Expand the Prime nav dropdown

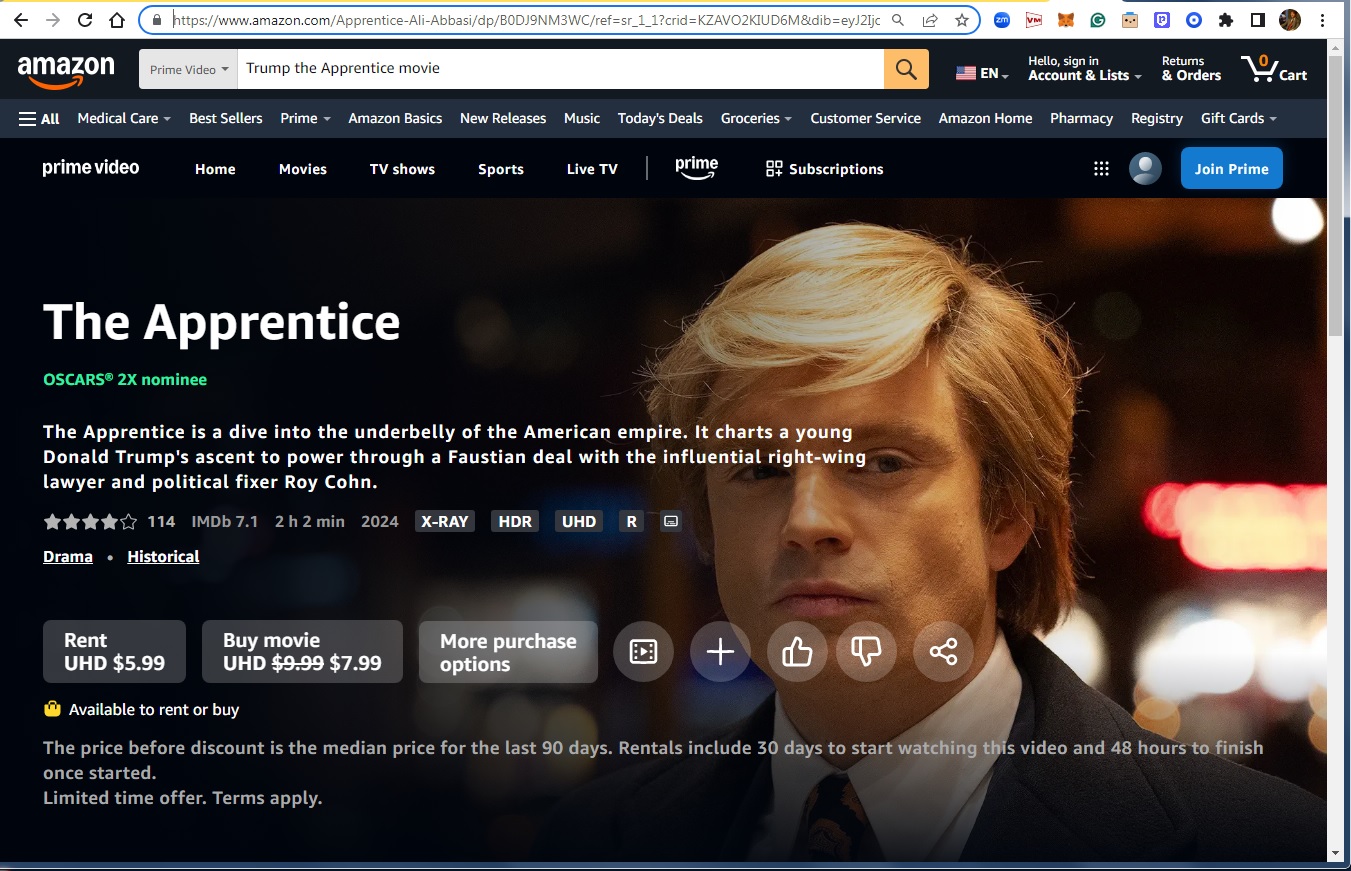click(305, 118)
